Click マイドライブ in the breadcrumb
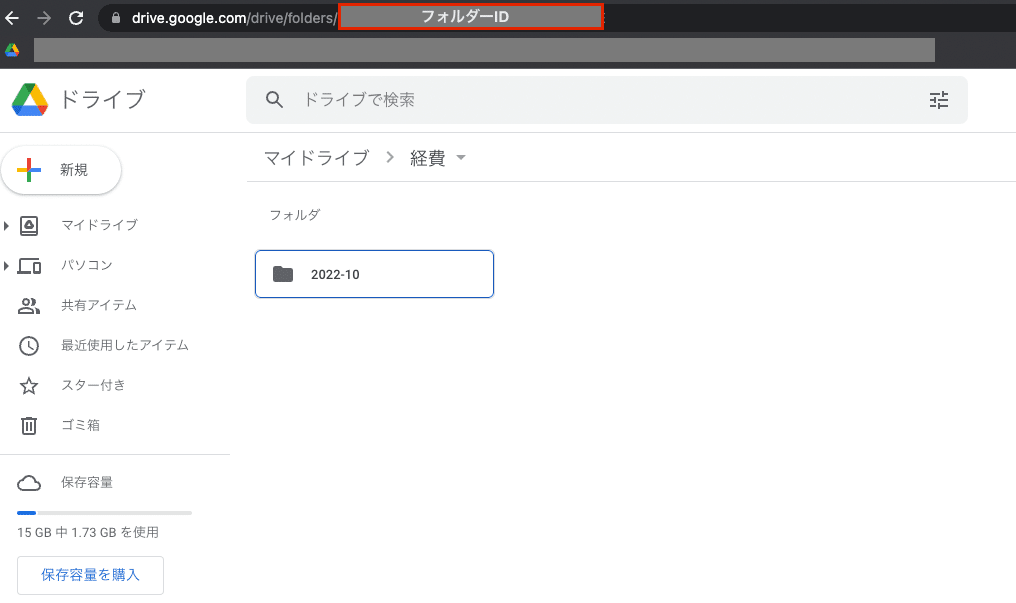The width and height of the screenshot is (1016, 603). tap(316, 157)
